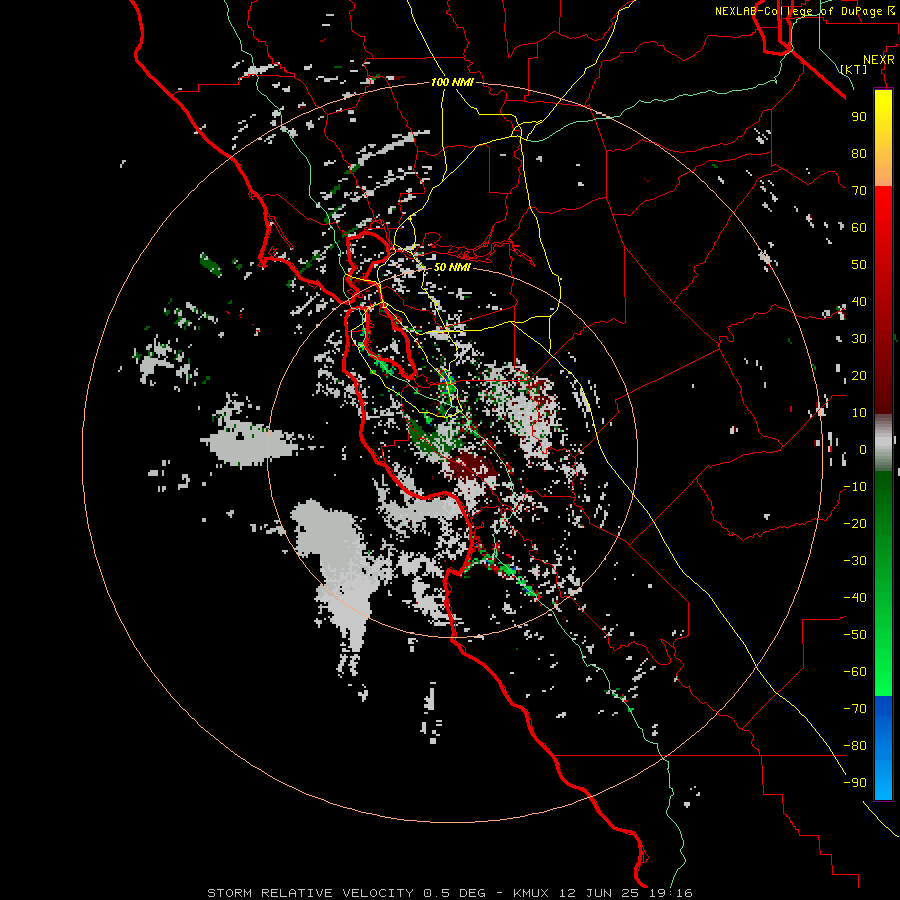Click the 19:16 timestamp
The height and width of the screenshot is (900, 900).
click(670, 893)
